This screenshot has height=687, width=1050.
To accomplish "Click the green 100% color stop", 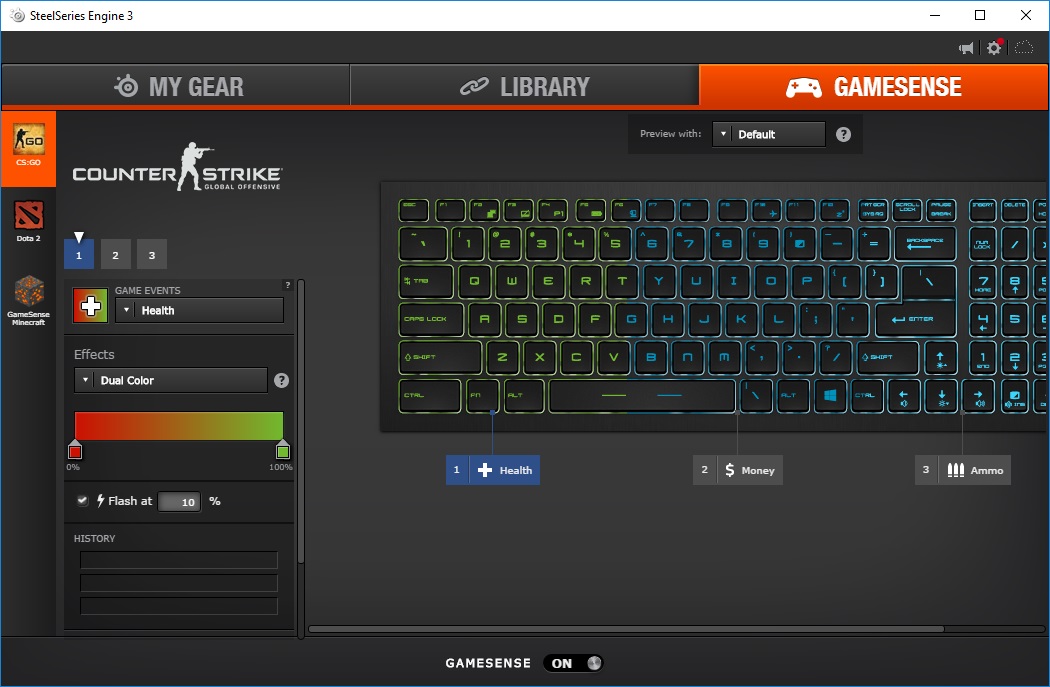I will [x=283, y=450].
